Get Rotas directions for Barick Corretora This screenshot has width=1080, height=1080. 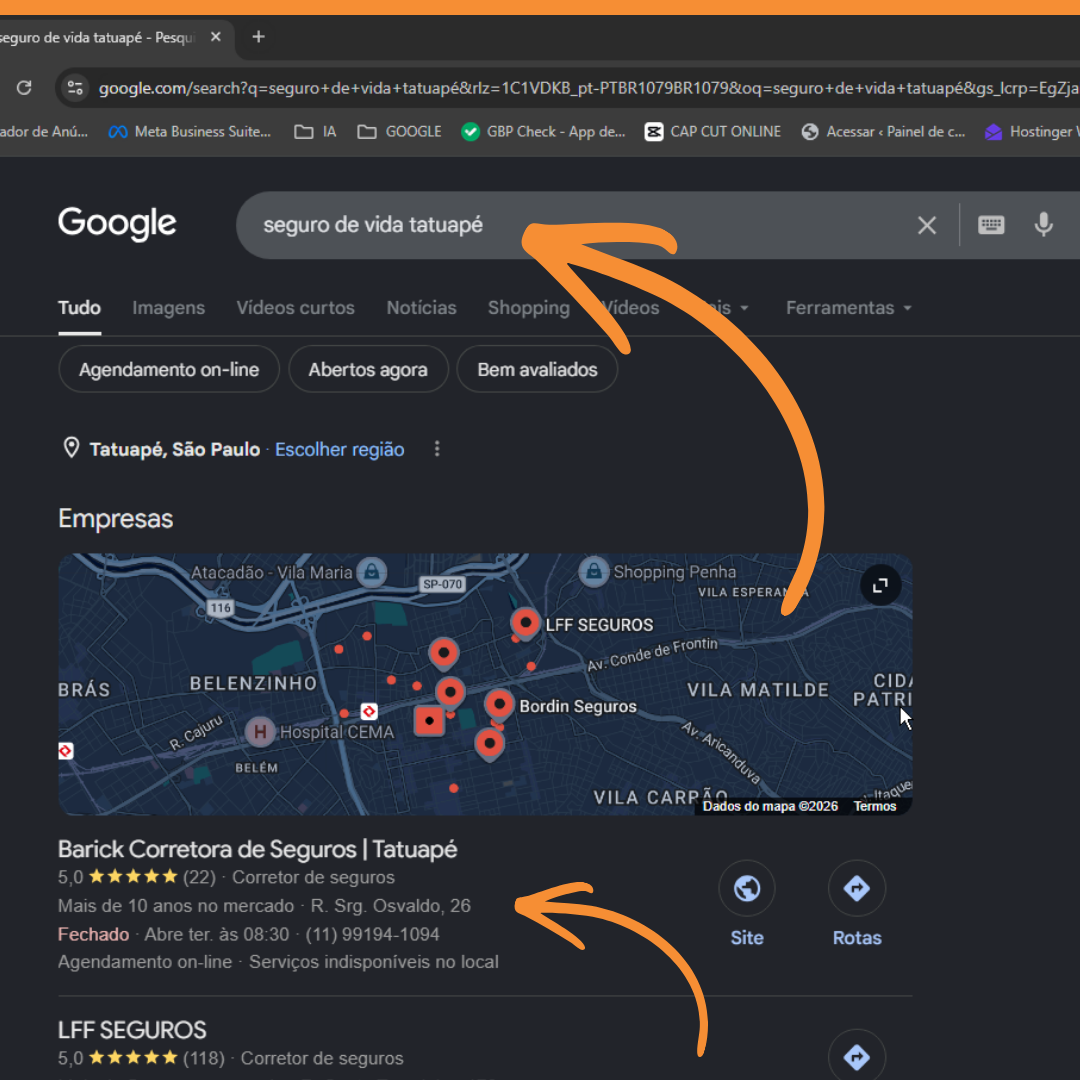point(856,888)
